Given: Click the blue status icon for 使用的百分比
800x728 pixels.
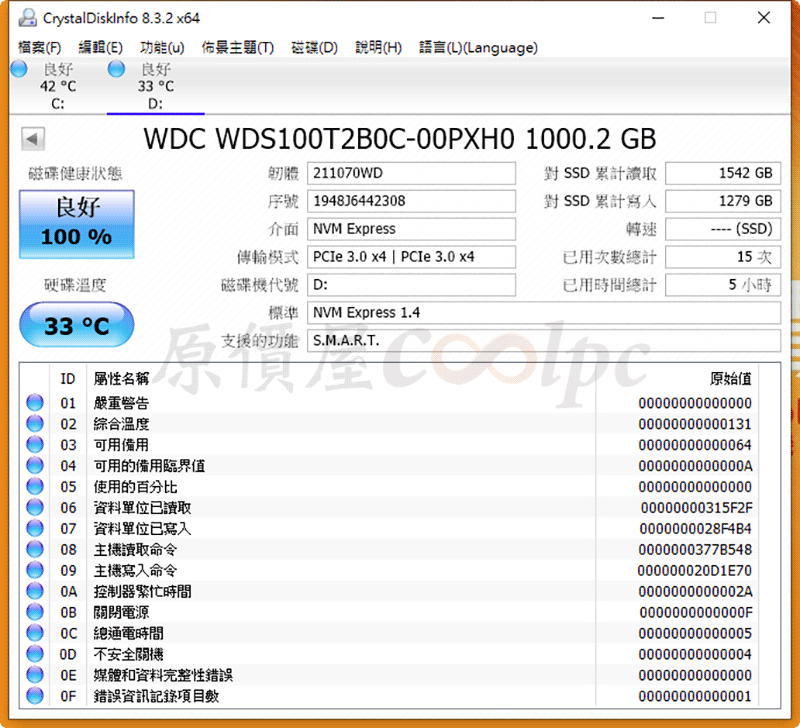Looking at the screenshot, I should [35, 486].
